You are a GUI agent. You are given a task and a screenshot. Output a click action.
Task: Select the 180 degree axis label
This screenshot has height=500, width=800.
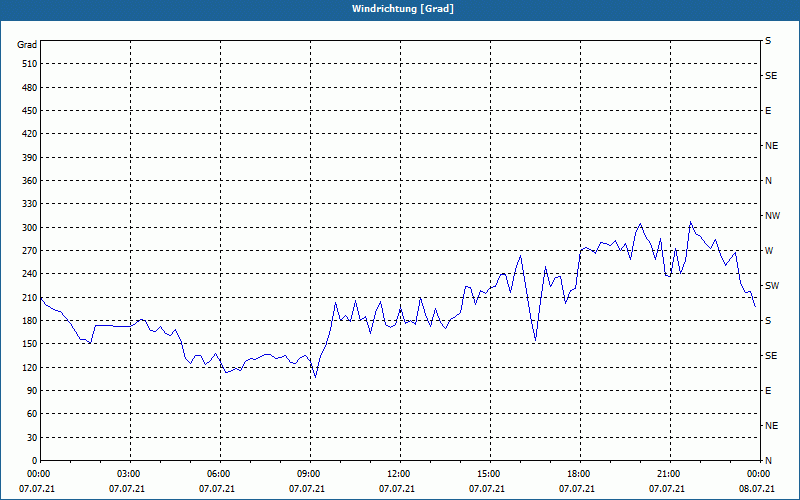30,320
